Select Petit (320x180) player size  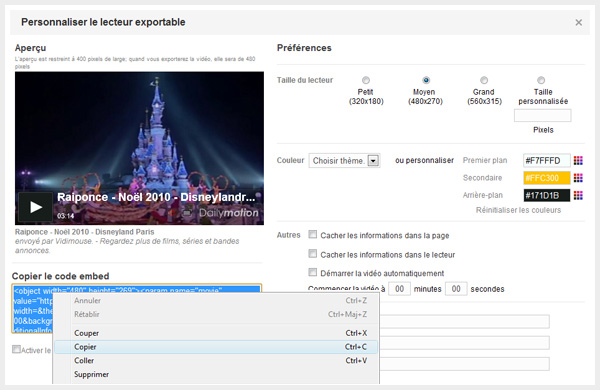pos(366,80)
